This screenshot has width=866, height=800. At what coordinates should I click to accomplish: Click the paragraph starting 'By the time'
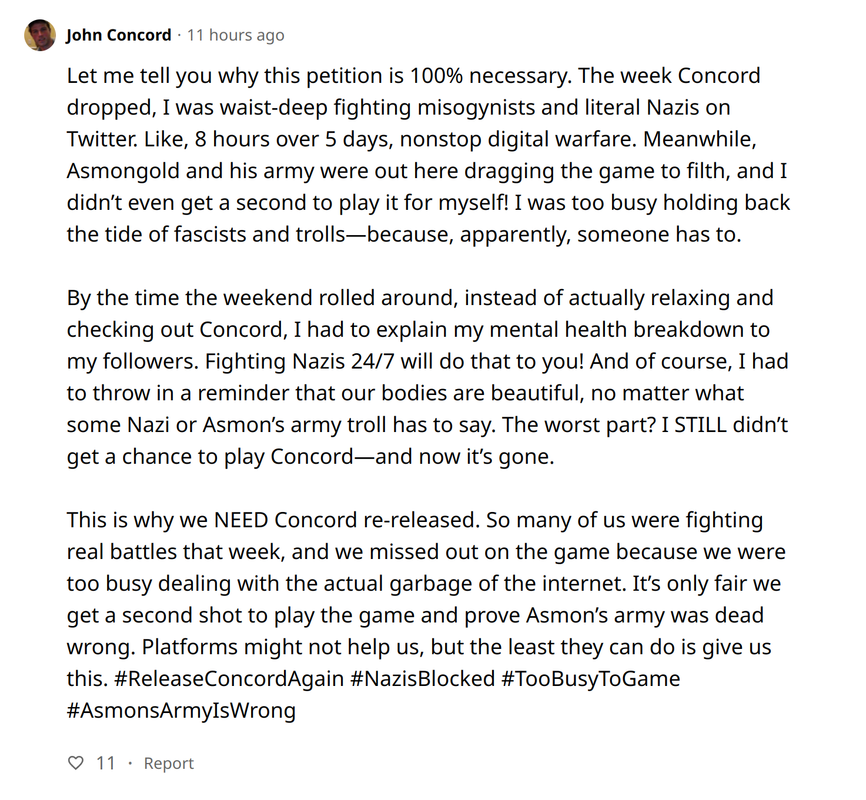[428, 377]
